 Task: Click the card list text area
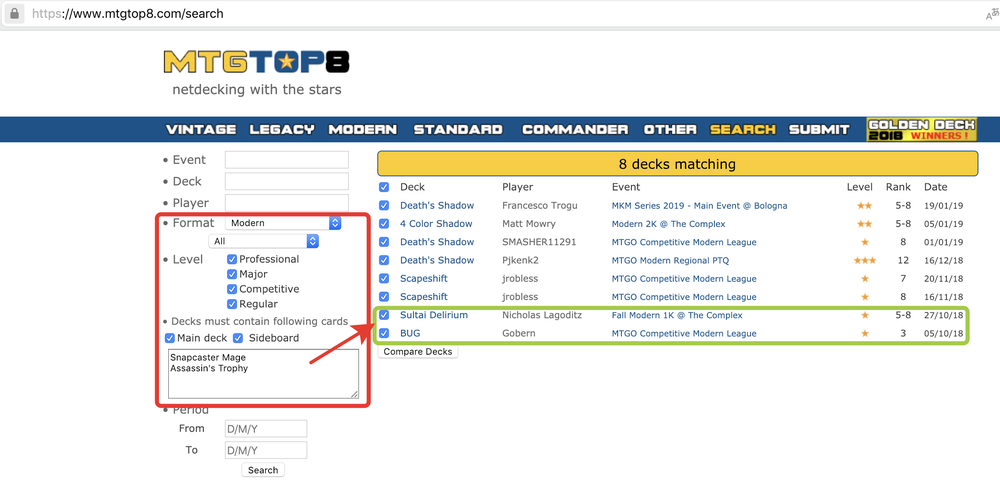[263, 373]
